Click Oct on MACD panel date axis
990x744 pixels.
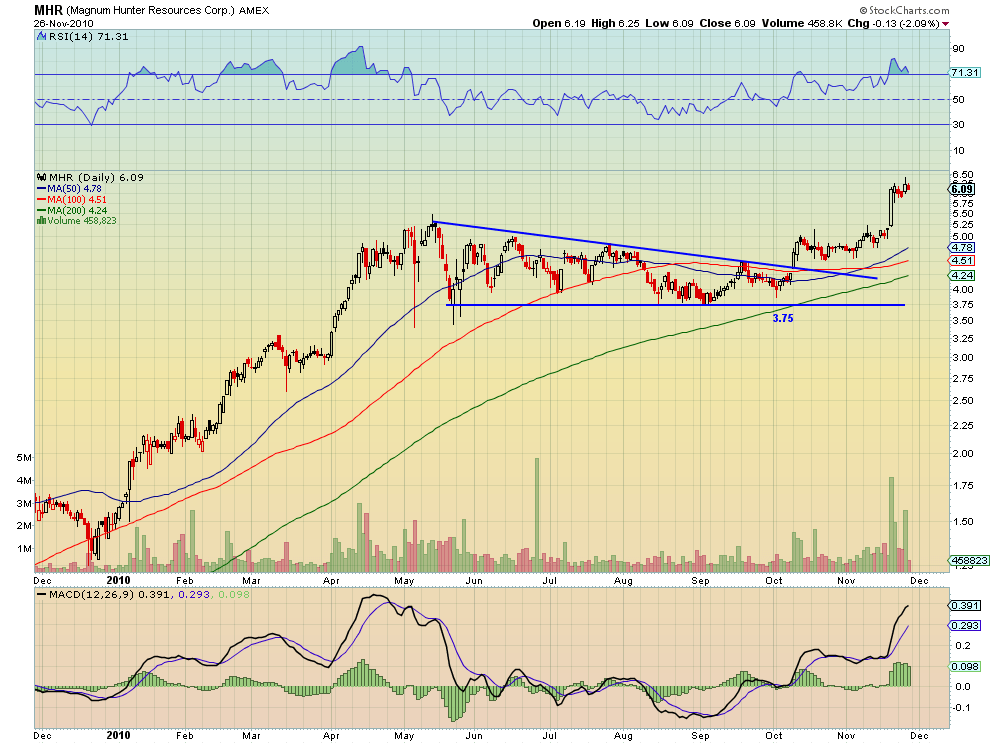click(773, 736)
